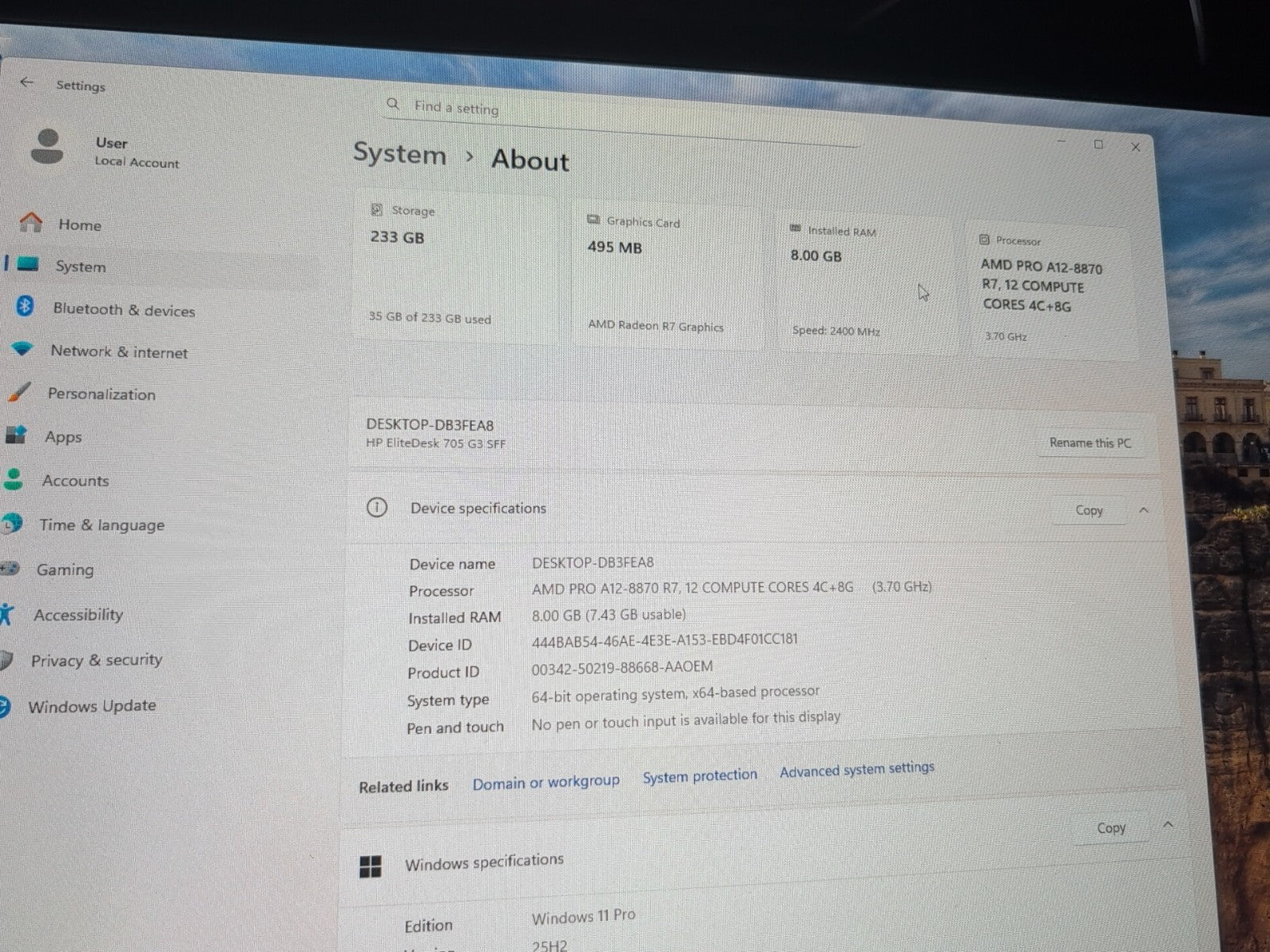Screen dimensions: 1270x952
Task: Open Advanced system settings link
Action: coord(857,769)
